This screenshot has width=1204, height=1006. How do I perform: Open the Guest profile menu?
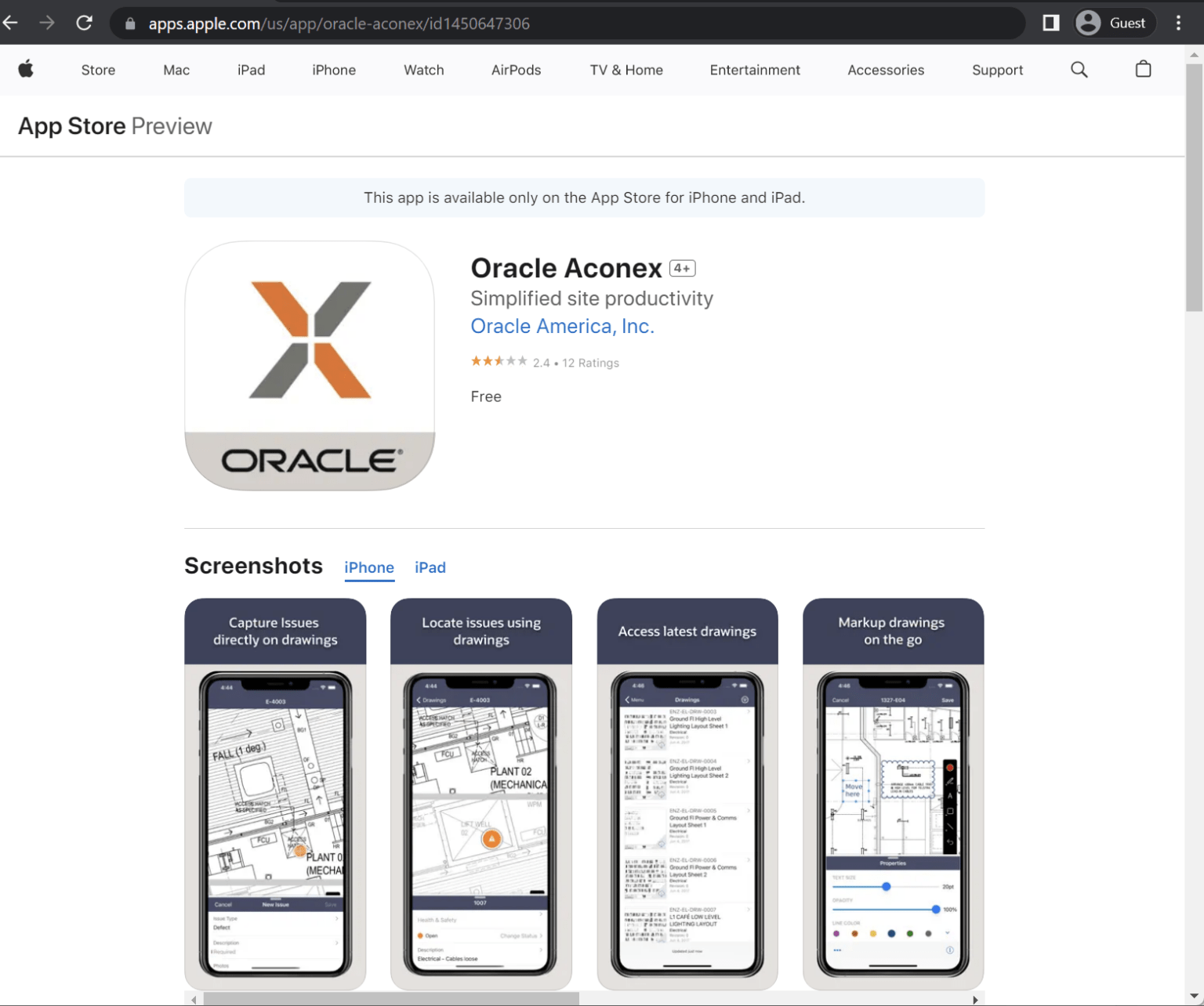click(1112, 23)
